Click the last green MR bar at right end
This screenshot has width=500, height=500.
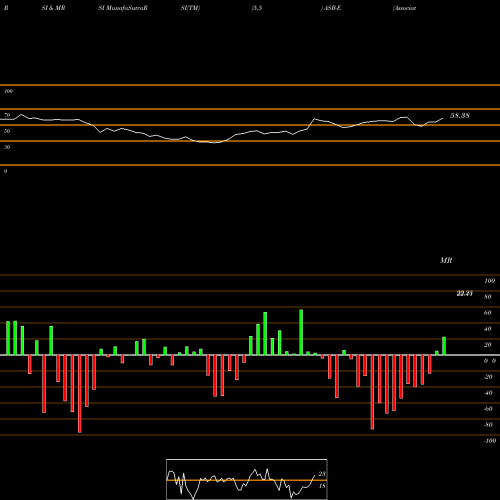point(444,346)
